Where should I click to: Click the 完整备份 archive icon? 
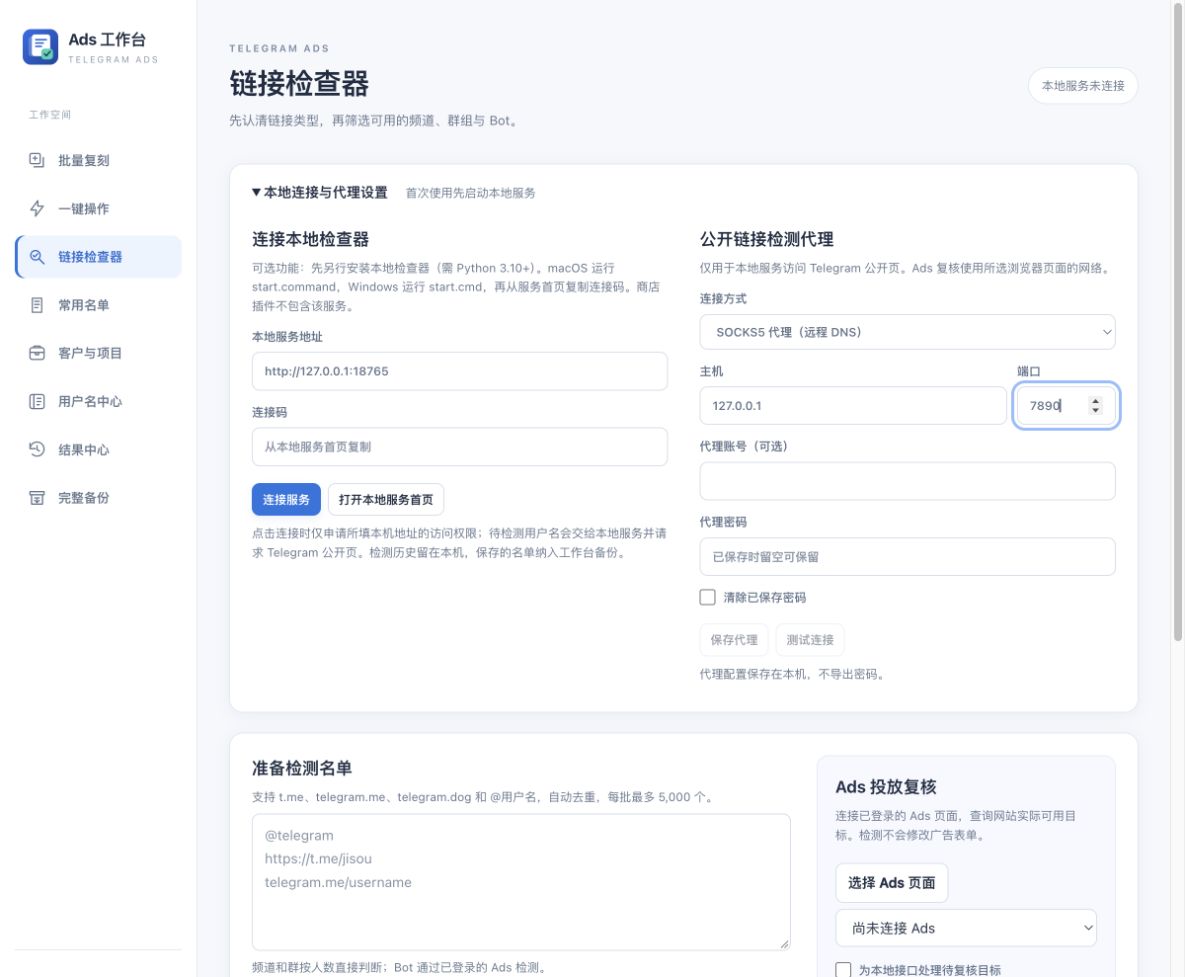click(x=36, y=498)
